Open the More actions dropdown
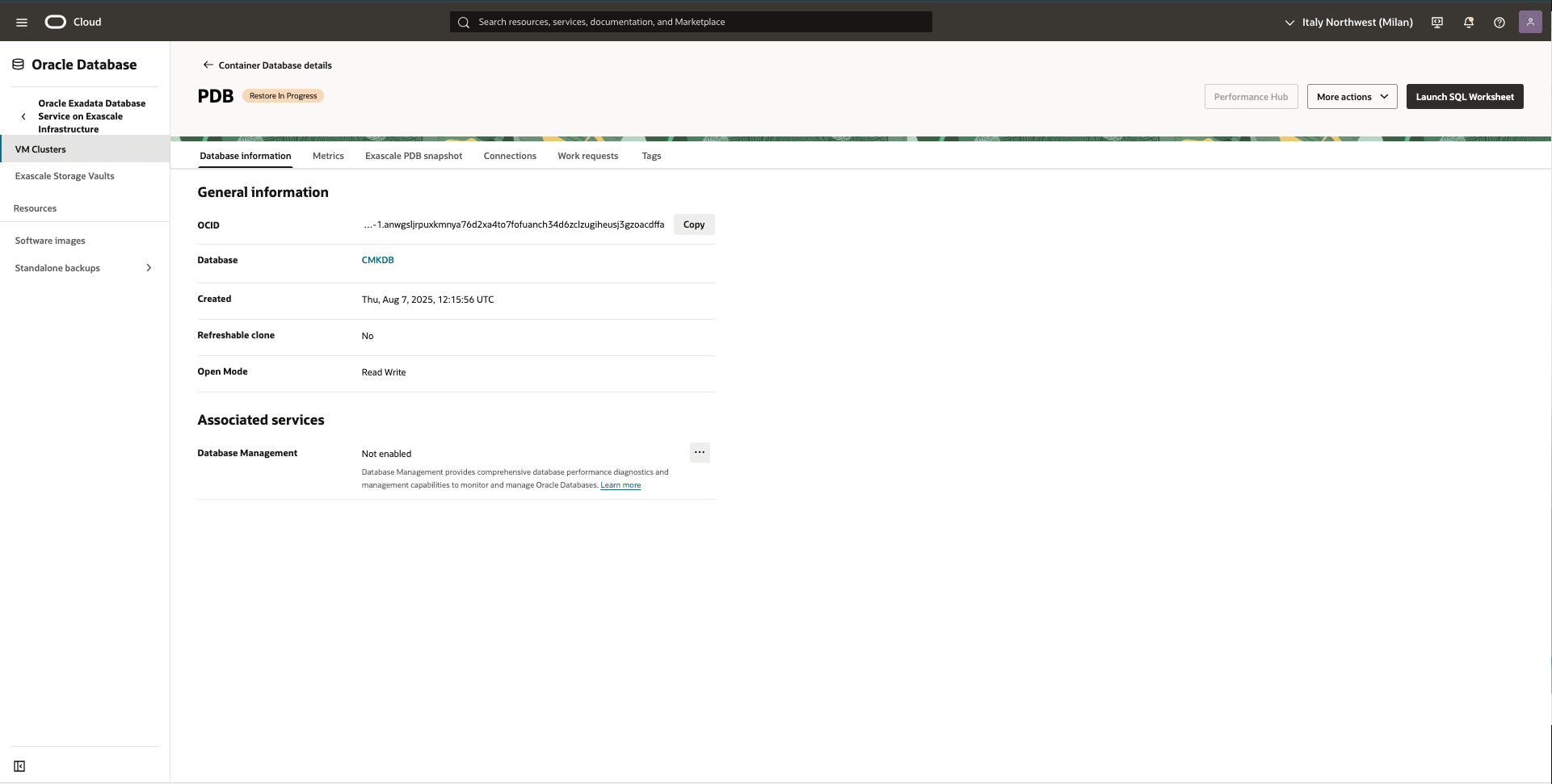Viewport: 1552px width, 784px height. [x=1352, y=97]
